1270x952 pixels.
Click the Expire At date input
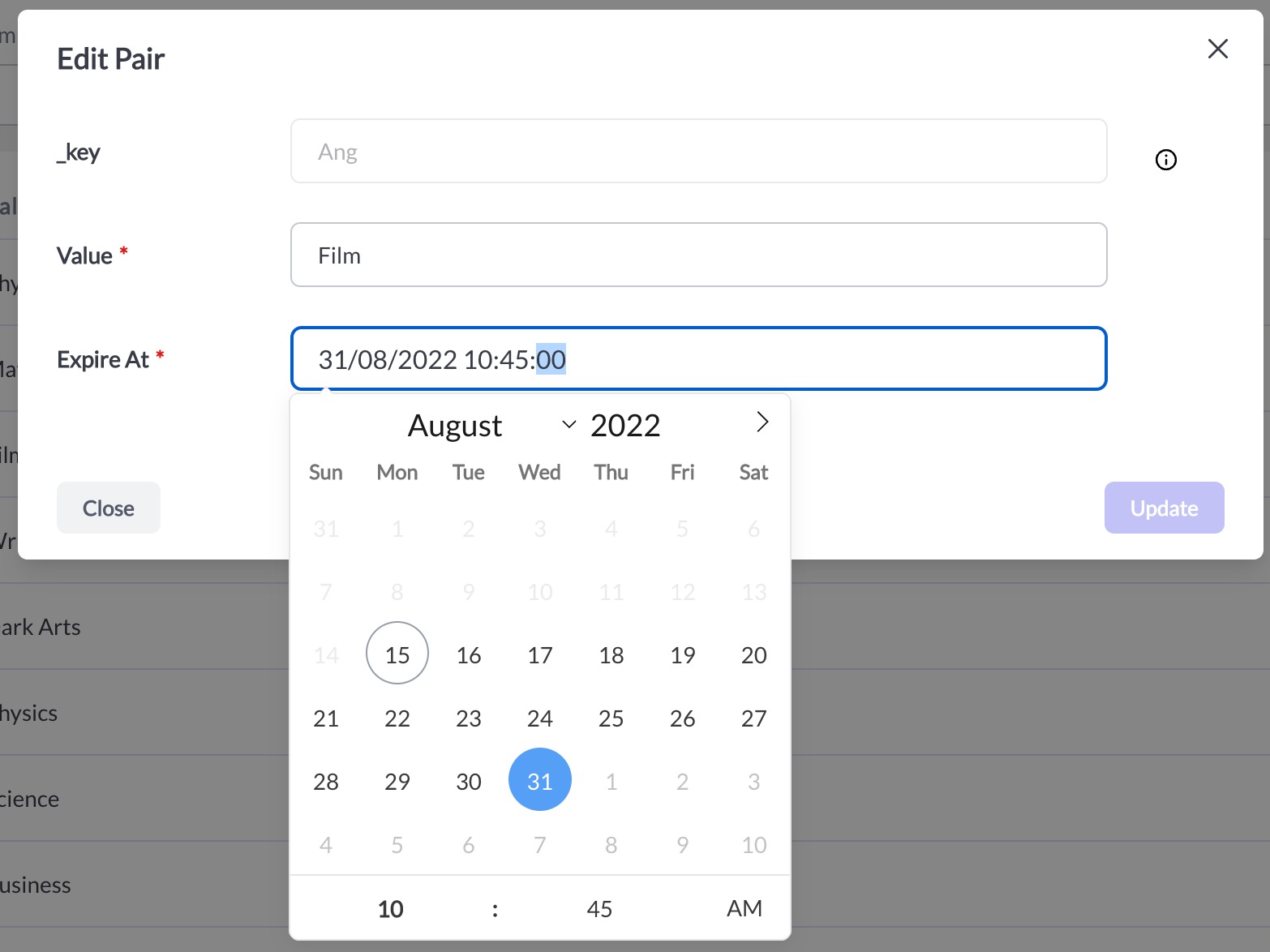(x=698, y=358)
